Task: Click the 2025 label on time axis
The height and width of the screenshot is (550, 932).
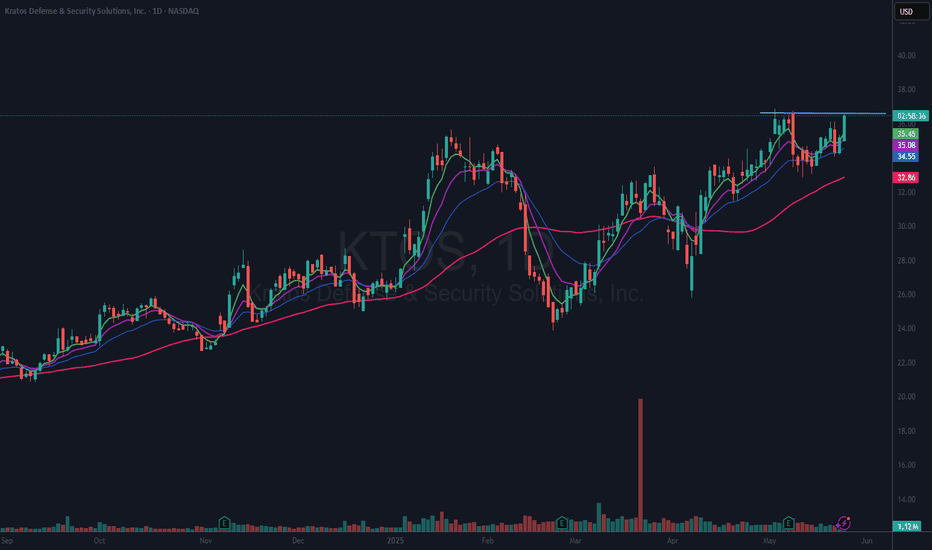Action: pyautogui.click(x=395, y=541)
